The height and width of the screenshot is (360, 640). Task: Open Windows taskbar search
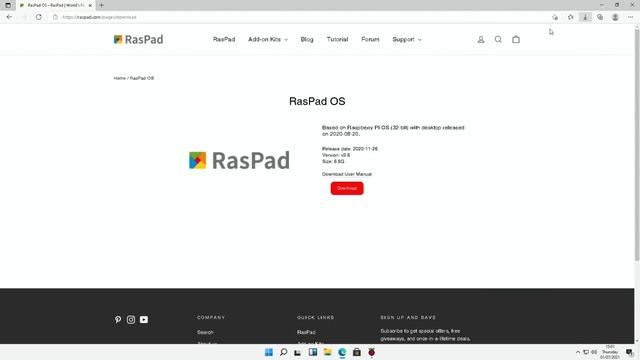coord(283,352)
